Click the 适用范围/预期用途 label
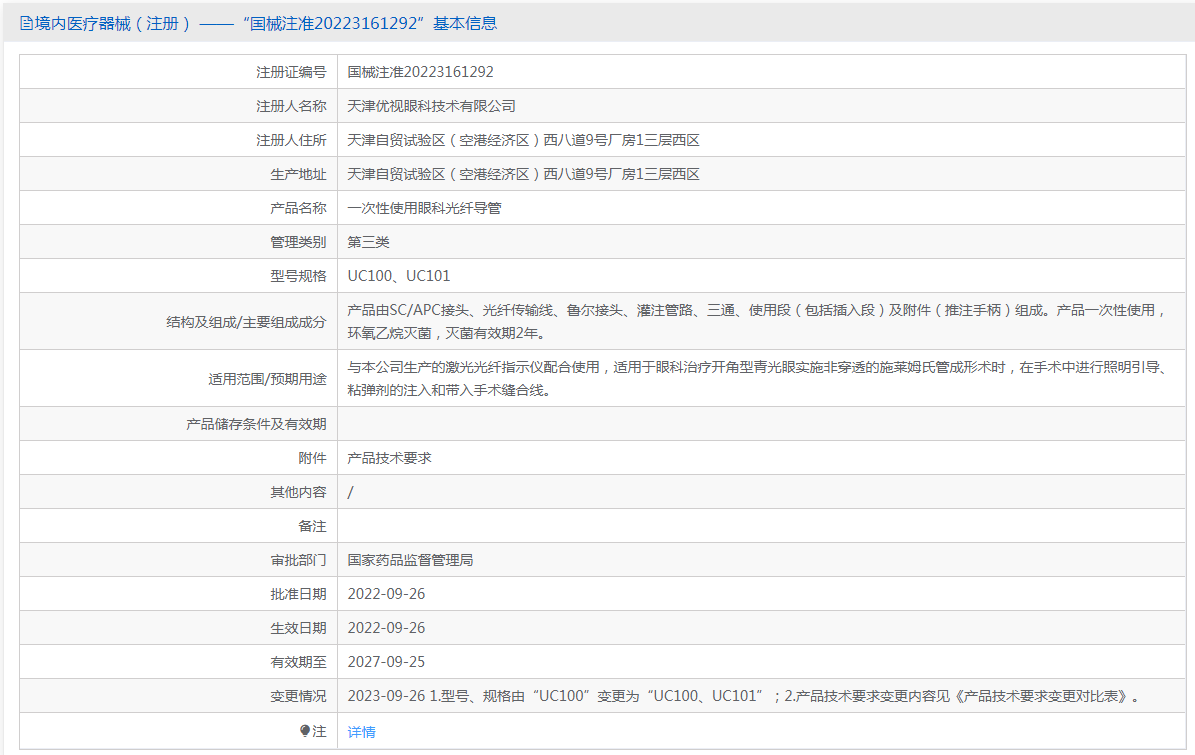This screenshot has height=755, width=1195. pyautogui.click(x=268, y=379)
